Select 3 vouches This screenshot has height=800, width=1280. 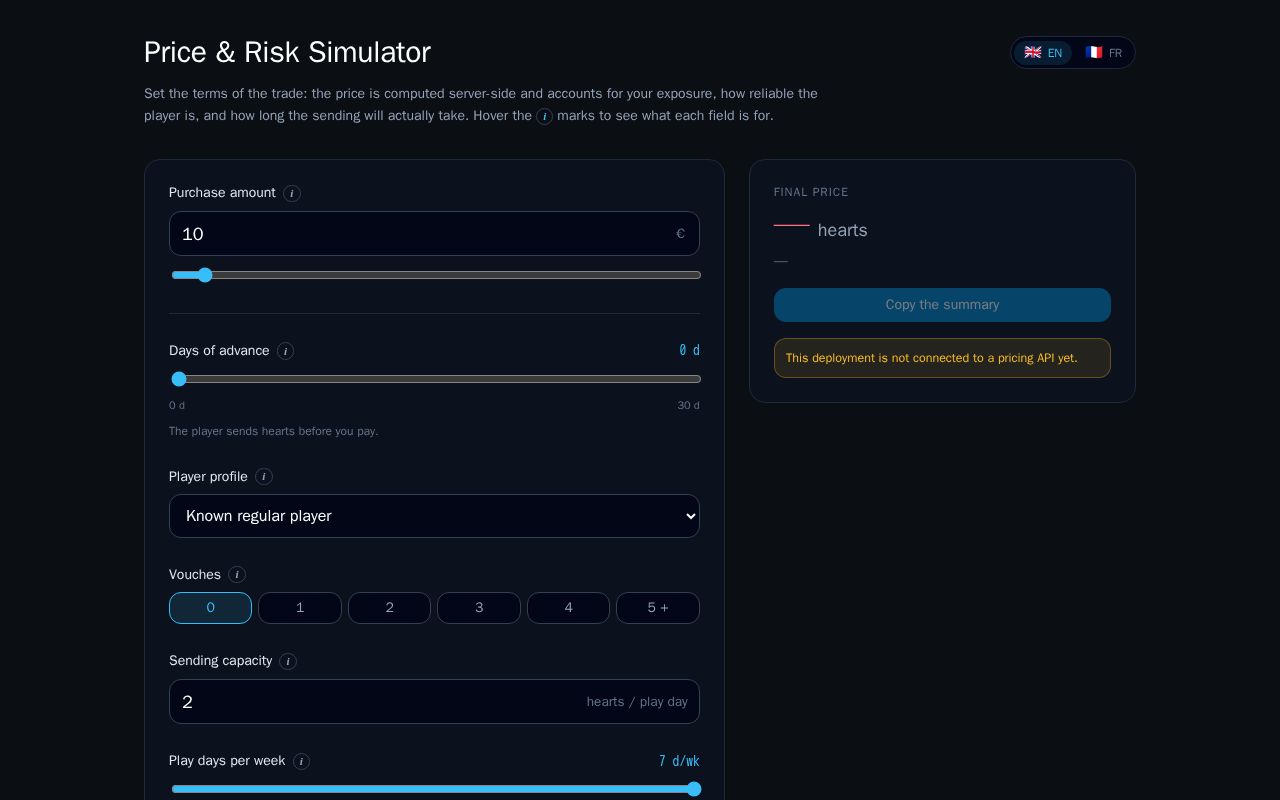(479, 608)
